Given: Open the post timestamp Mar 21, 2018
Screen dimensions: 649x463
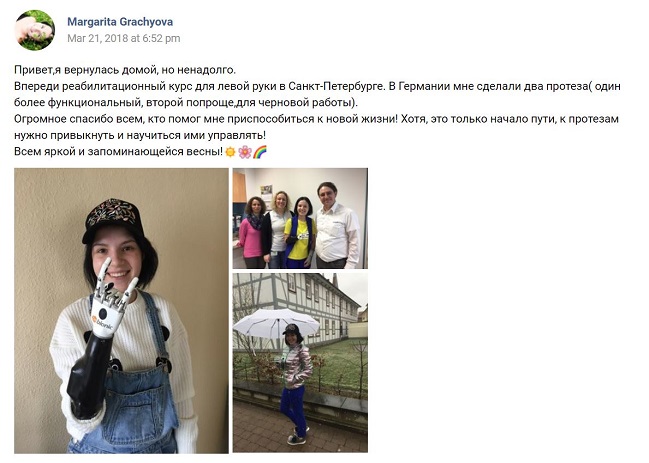Looking at the screenshot, I should point(124,38).
